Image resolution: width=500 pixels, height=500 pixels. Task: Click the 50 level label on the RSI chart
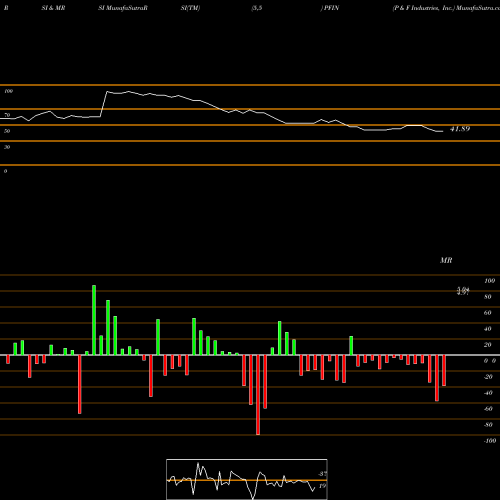click(x=7, y=131)
